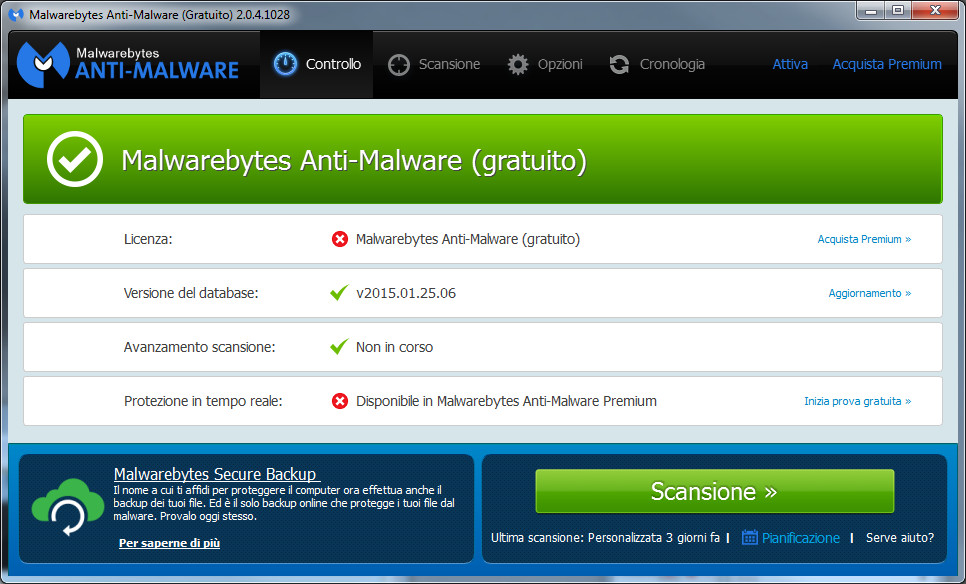This screenshot has height=584, width=966.
Task: Click Per saperne di più link
Action: (x=169, y=543)
